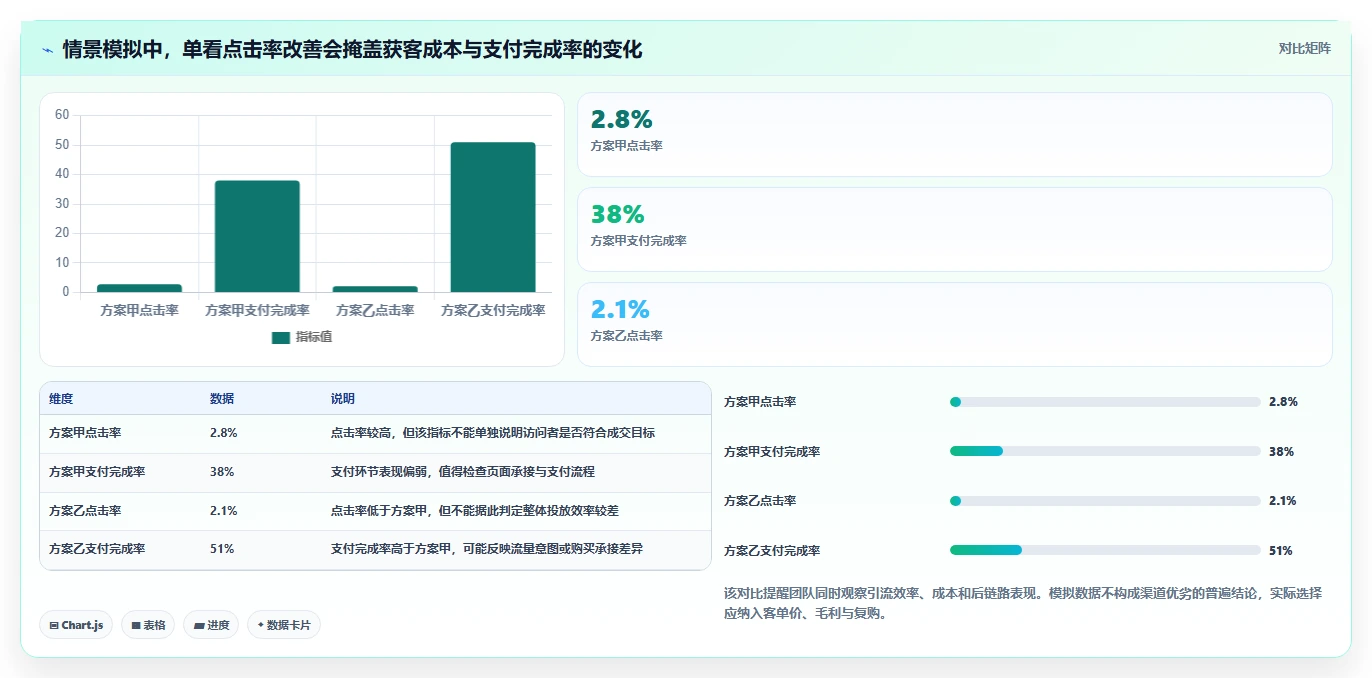
Task: Click the lightning icon beside the title
Action: 48,49
